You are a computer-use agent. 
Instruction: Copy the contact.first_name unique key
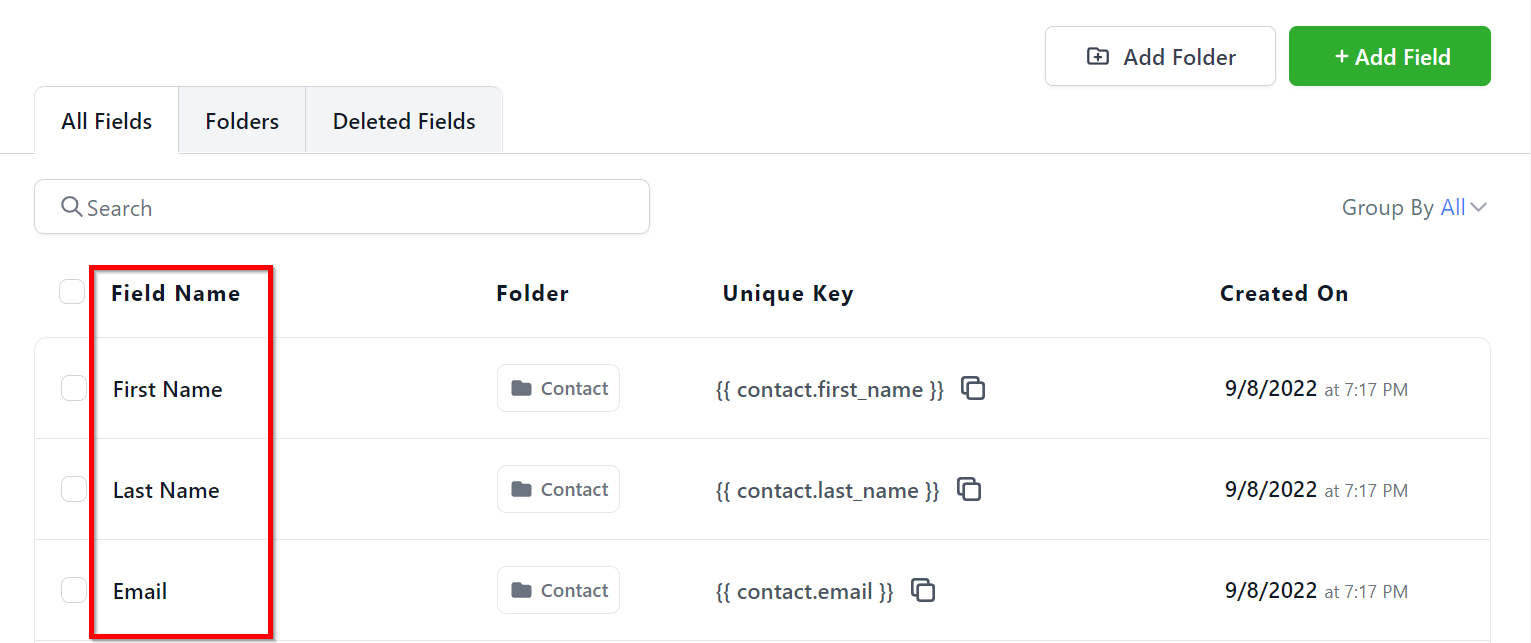[x=973, y=388]
